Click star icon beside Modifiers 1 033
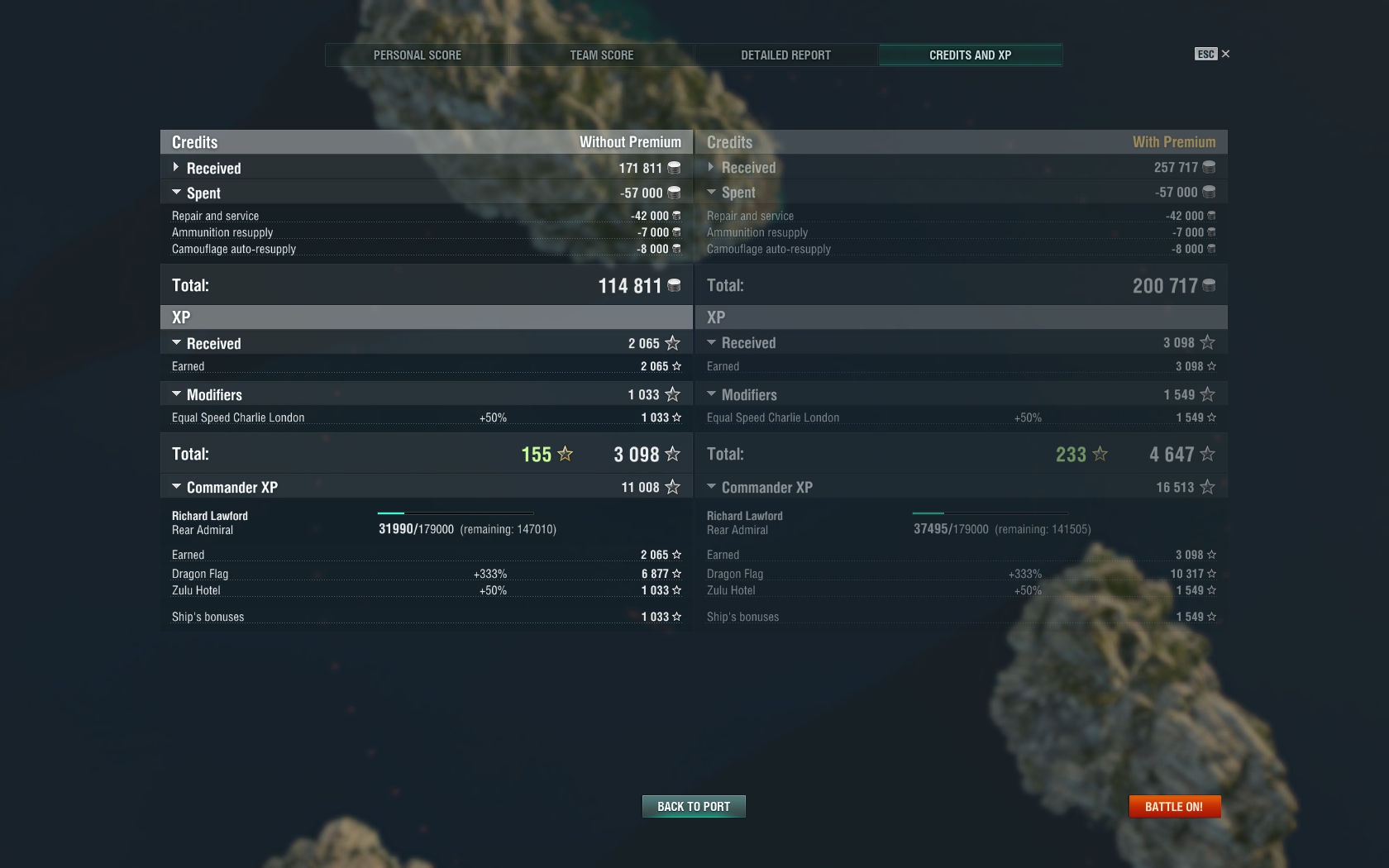 [672, 394]
